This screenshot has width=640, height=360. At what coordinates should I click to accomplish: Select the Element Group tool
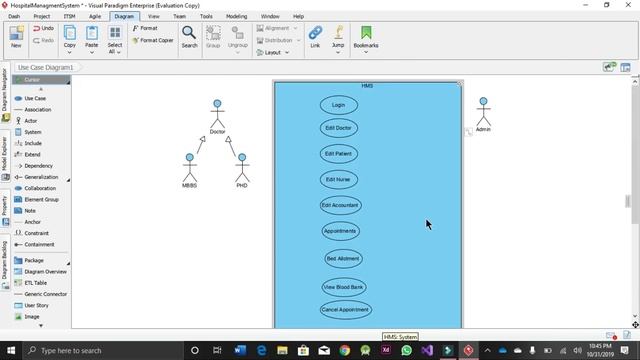tap(37, 200)
